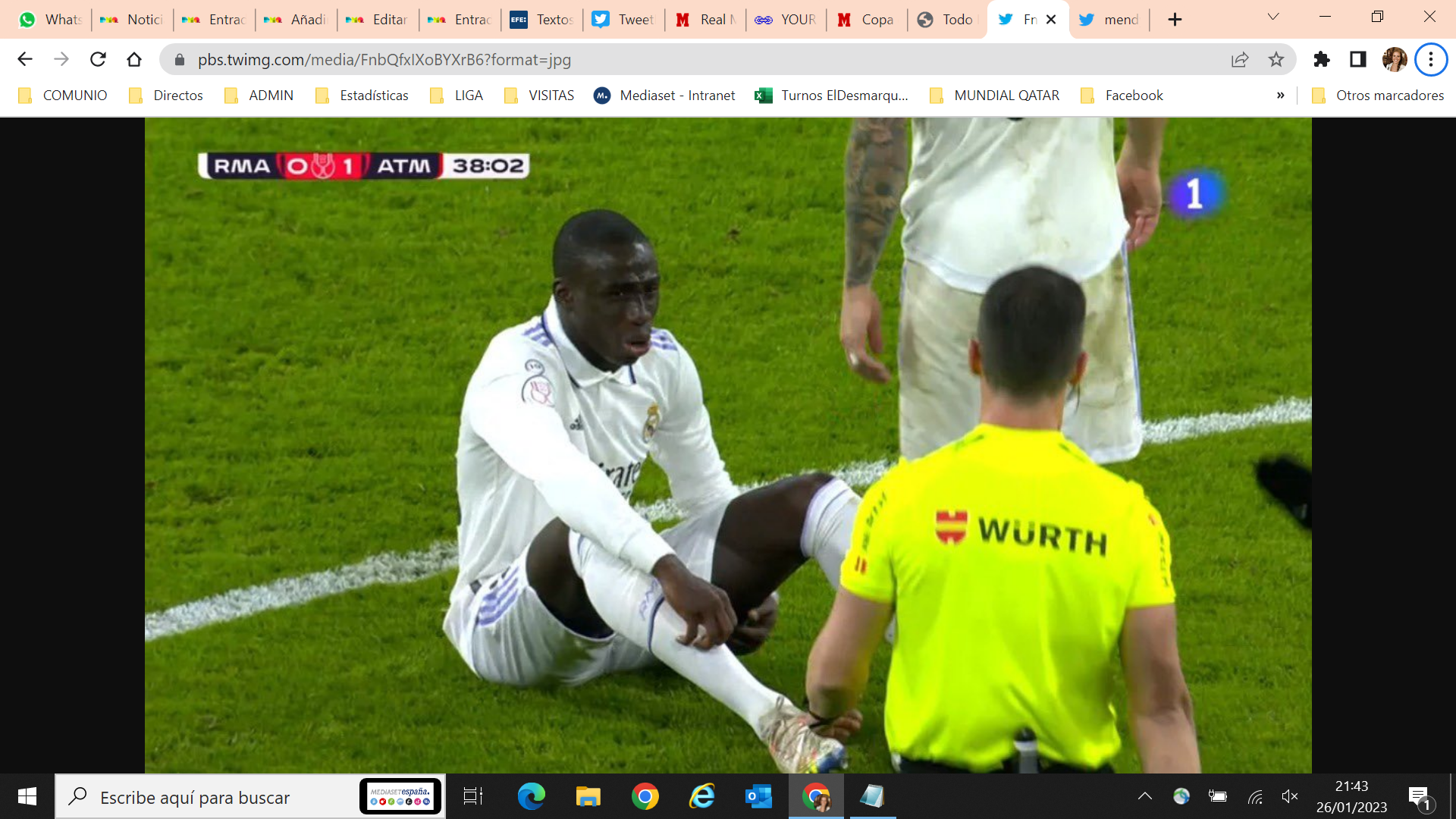Open the Chrome three-dot menu
1456x819 pixels.
click(1431, 59)
